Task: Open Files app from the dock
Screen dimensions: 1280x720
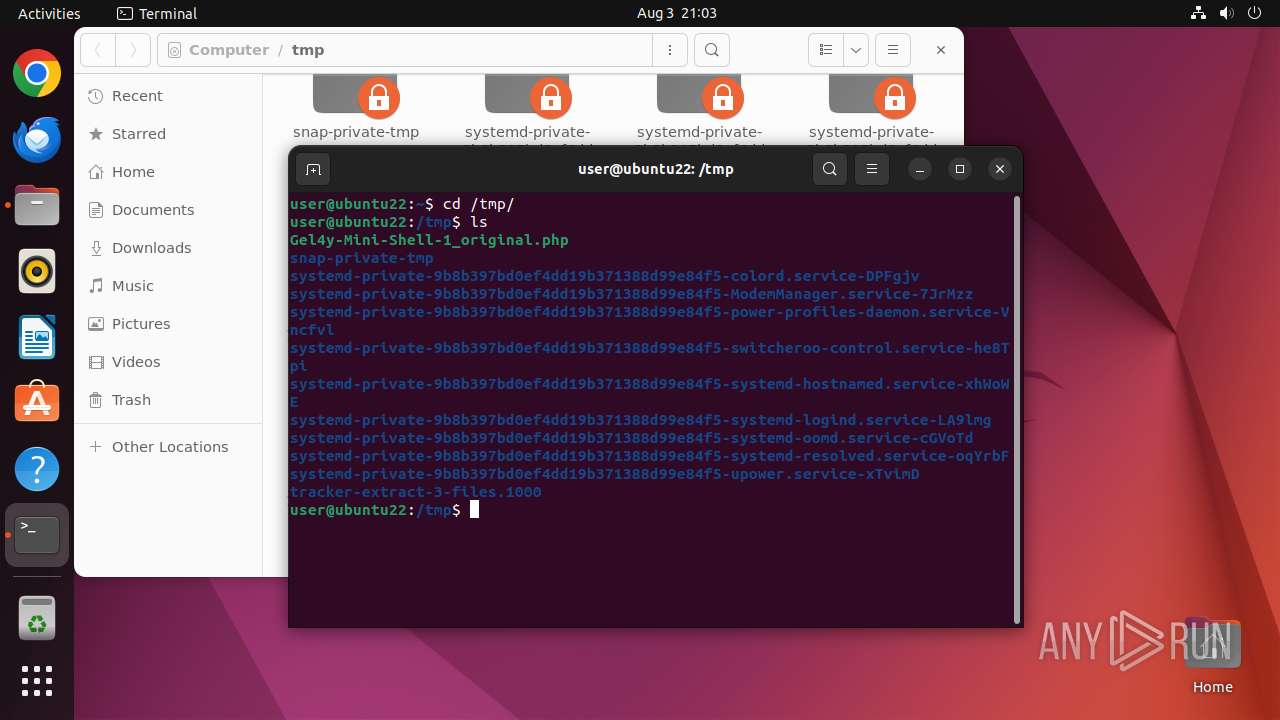Action: tap(37, 206)
